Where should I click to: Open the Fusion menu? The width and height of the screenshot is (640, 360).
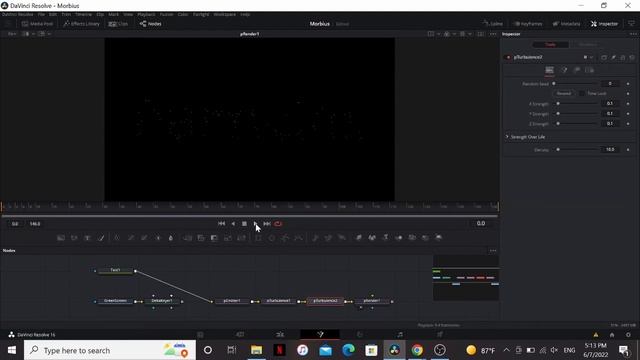167,14
